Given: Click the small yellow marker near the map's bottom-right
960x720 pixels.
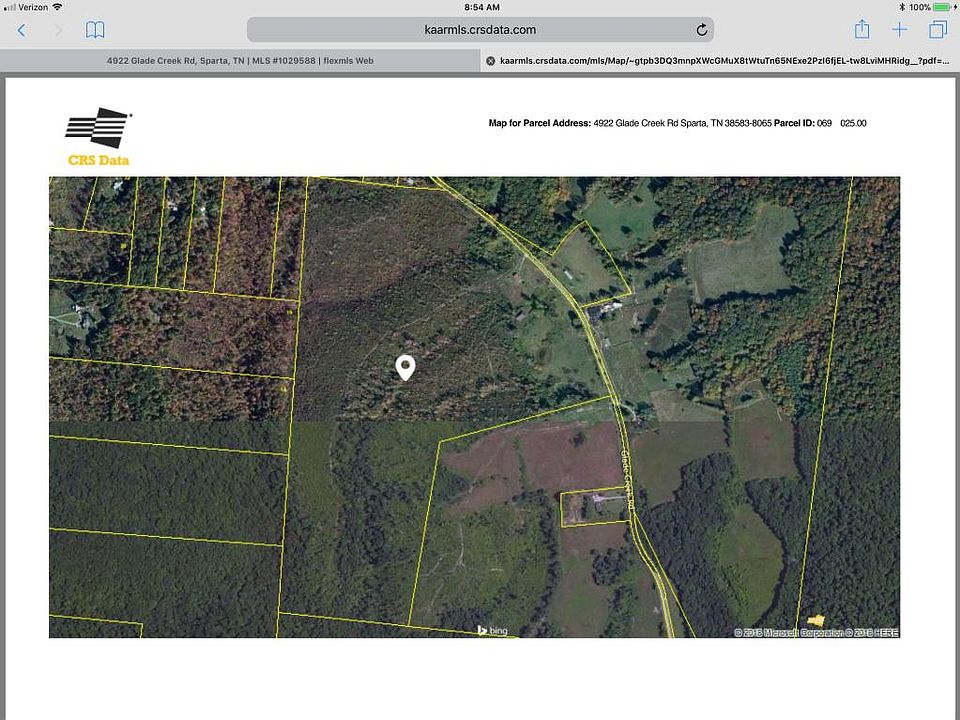Looking at the screenshot, I should [817, 620].
